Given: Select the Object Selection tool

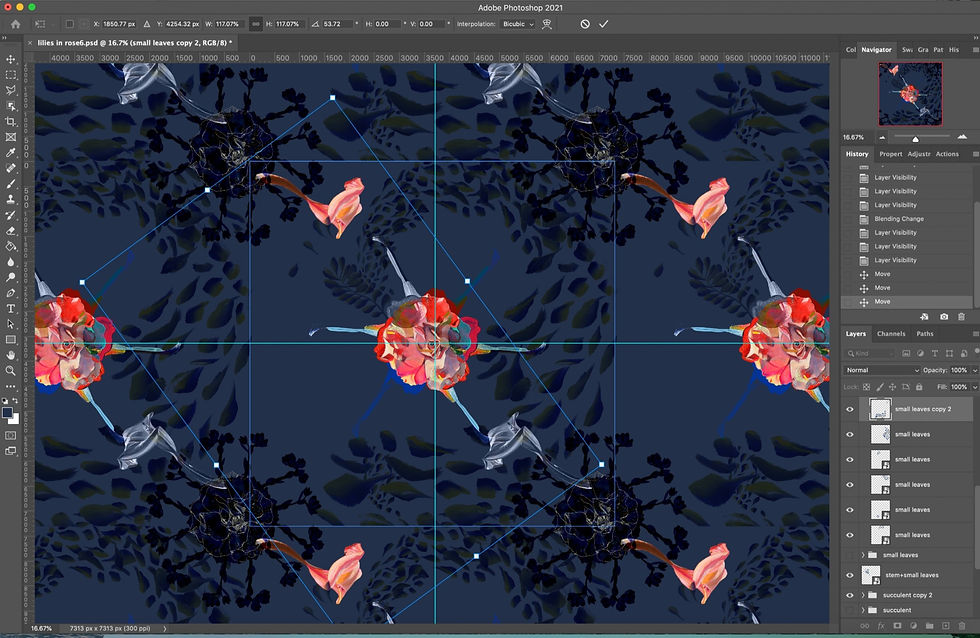Looking at the screenshot, I should click(x=11, y=106).
